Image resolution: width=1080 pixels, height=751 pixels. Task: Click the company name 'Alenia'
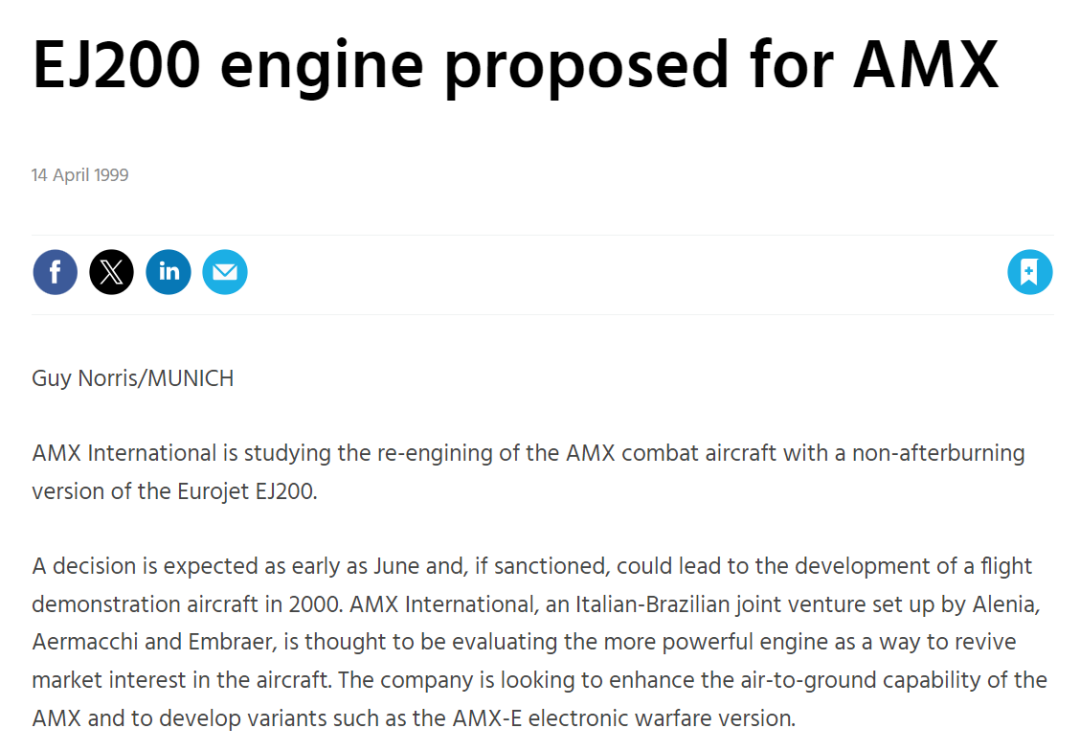coord(1006,604)
